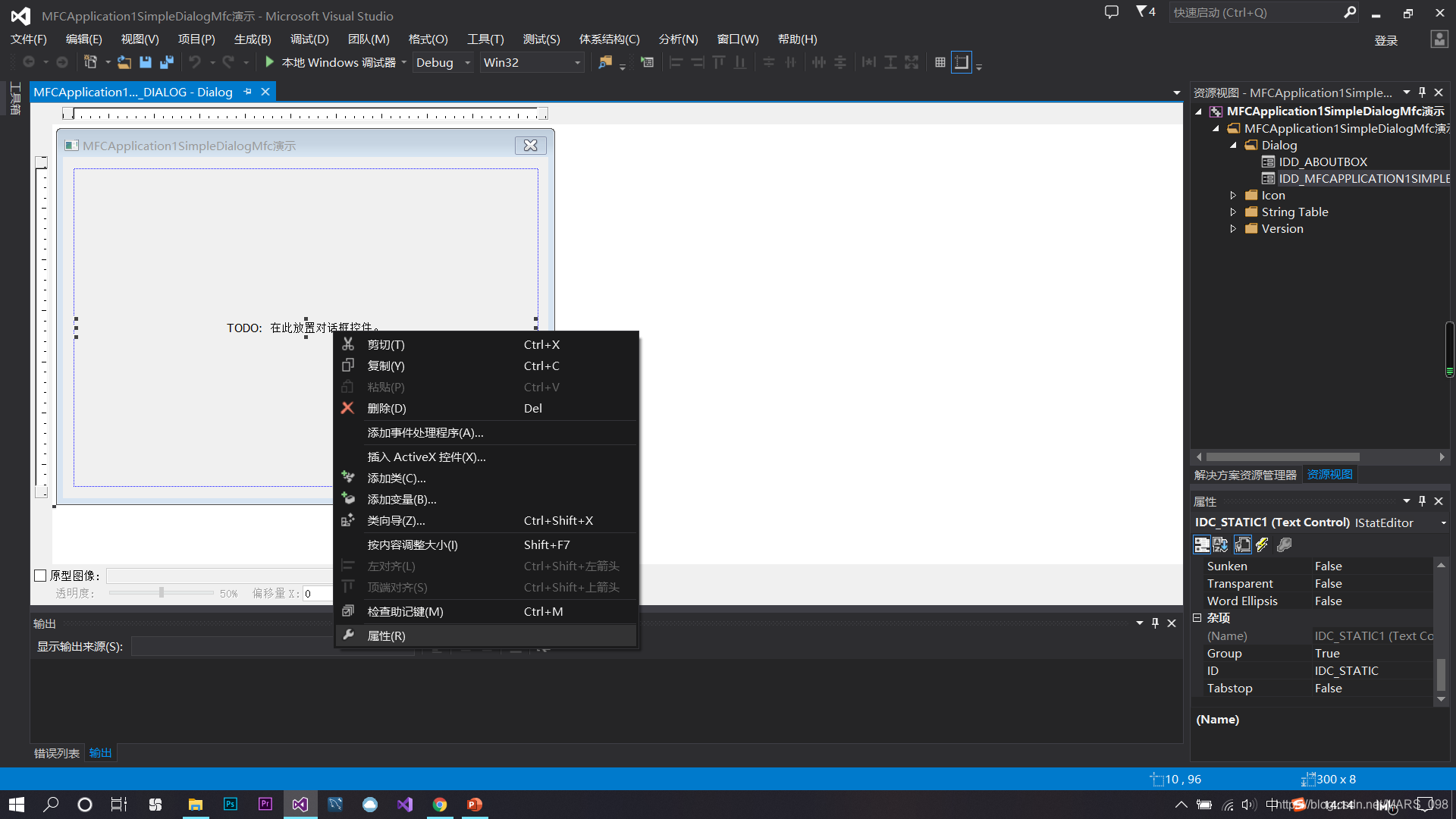Show events lightning icon in Properties

tap(1262, 544)
